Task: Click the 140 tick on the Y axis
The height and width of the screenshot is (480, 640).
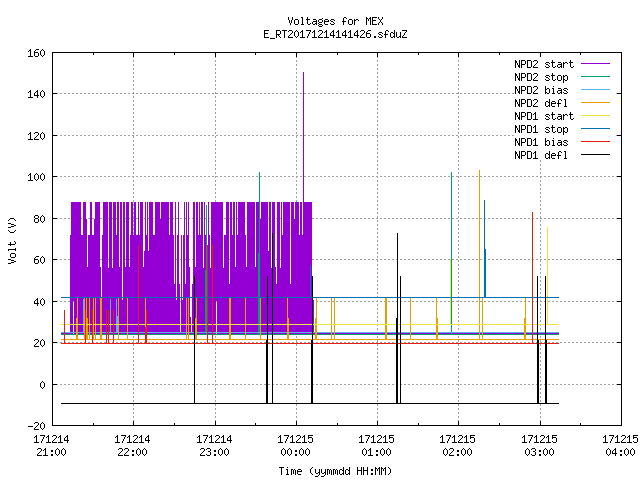Action: (36, 94)
